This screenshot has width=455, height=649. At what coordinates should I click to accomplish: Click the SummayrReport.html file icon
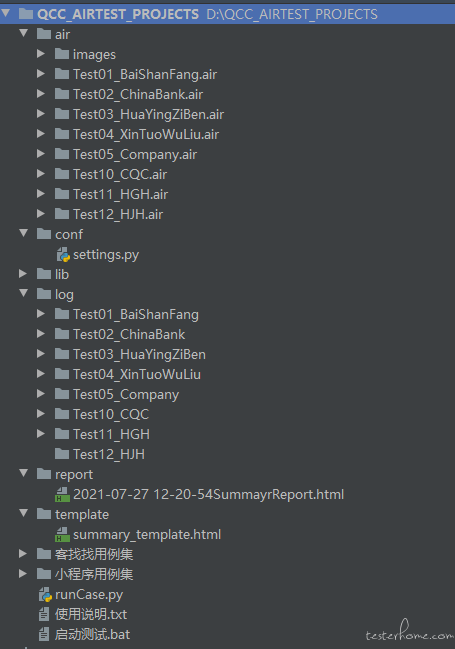point(62,495)
